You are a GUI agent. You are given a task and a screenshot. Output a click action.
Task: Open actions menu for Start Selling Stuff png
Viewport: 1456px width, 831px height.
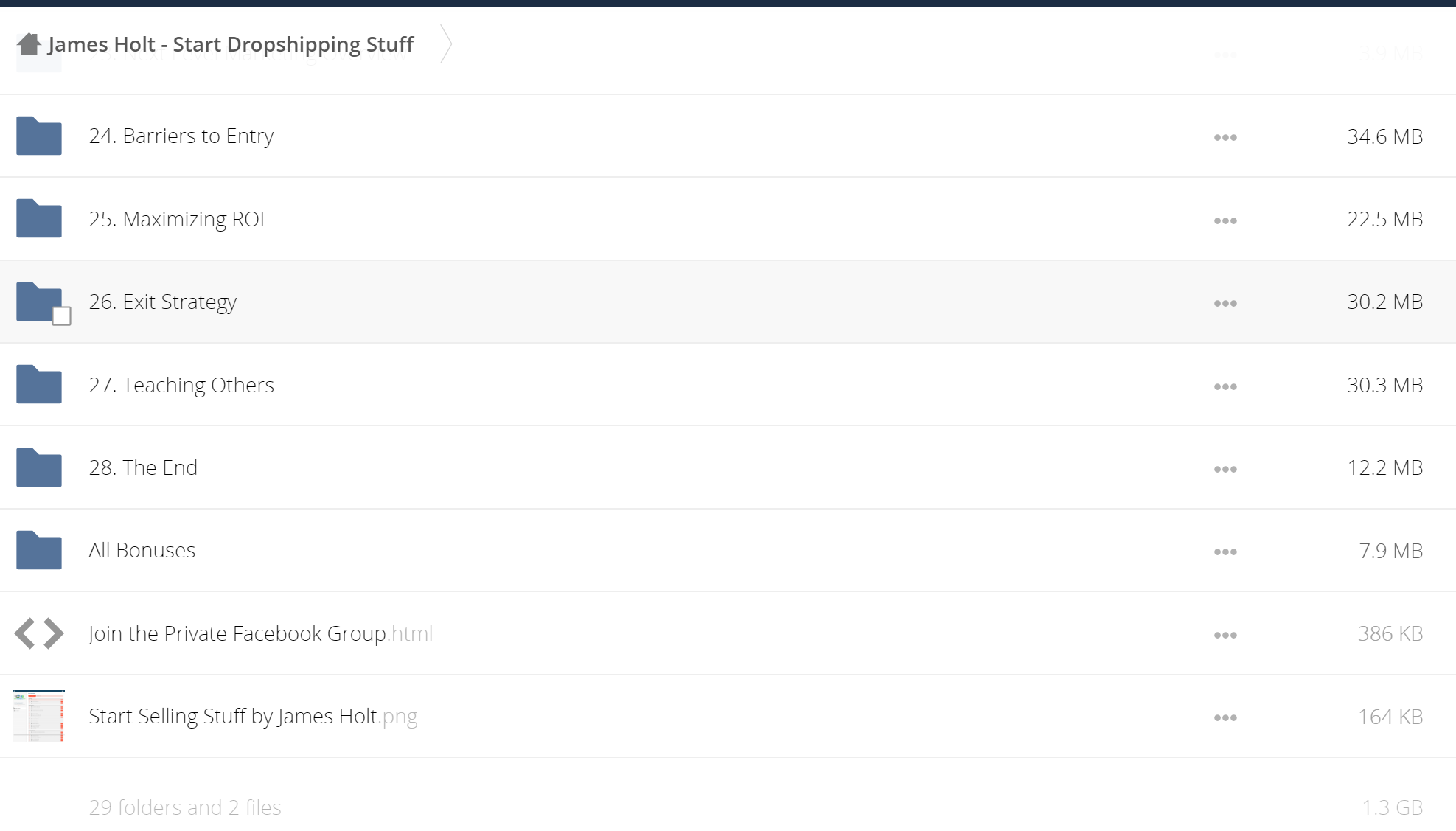1225,717
